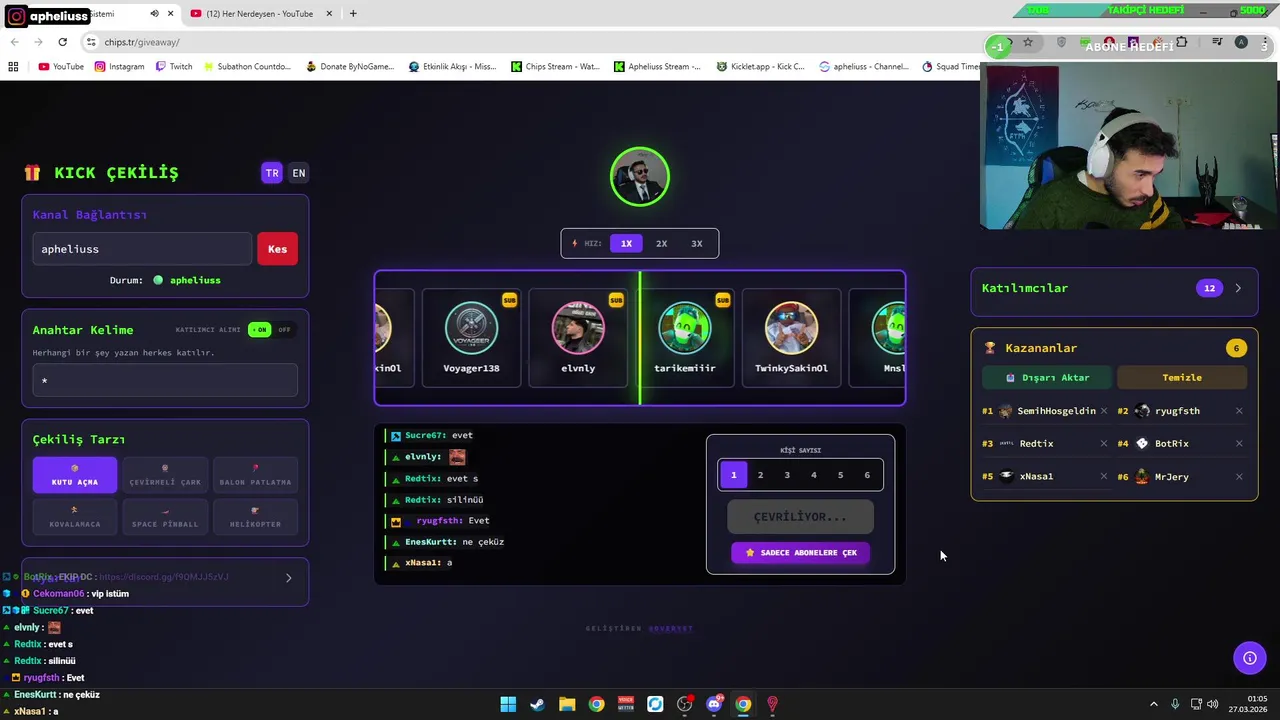Screen dimensions: 1280x720
Task: Click the channel name field containing apheliuss
Action: click(x=143, y=249)
